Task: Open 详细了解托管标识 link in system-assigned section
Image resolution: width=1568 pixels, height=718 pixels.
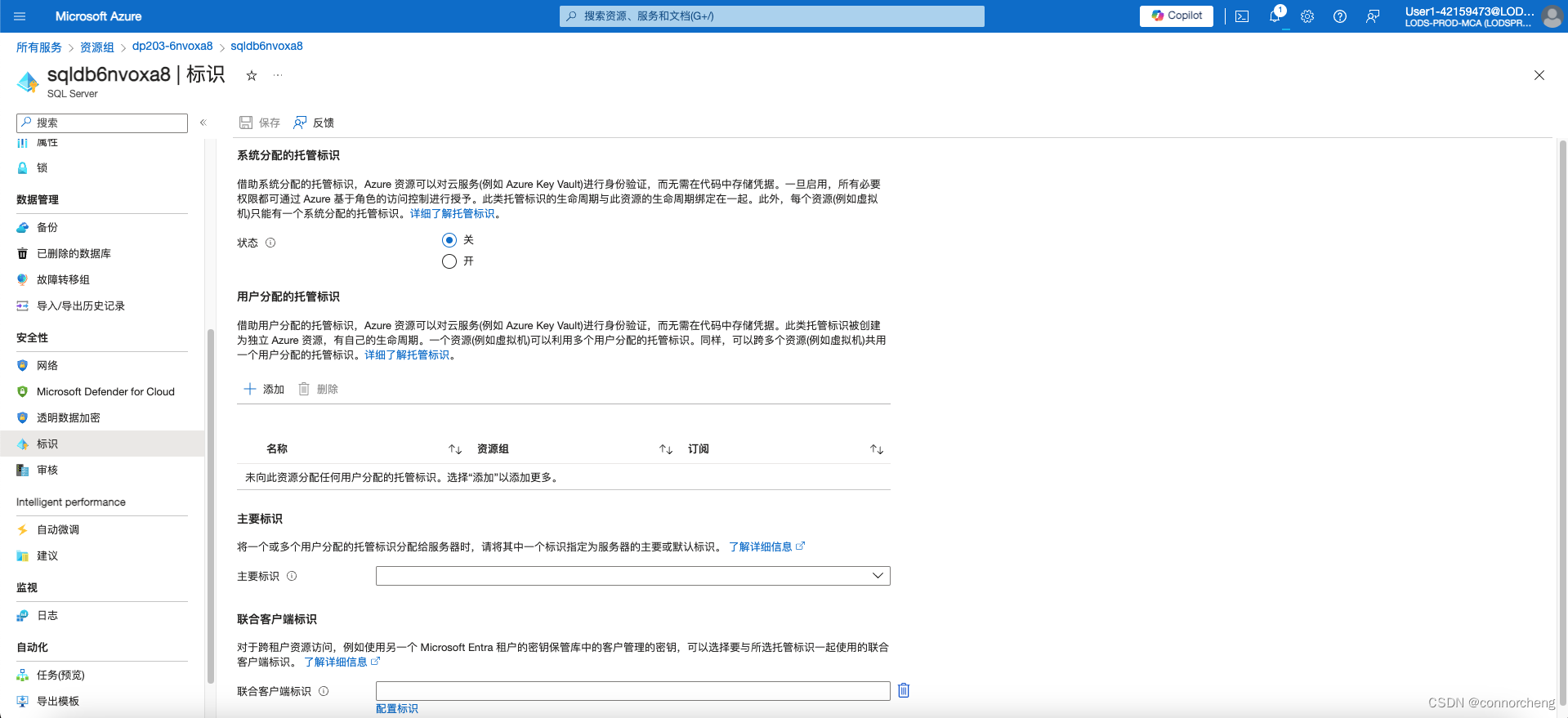Action: pos(453,213)
